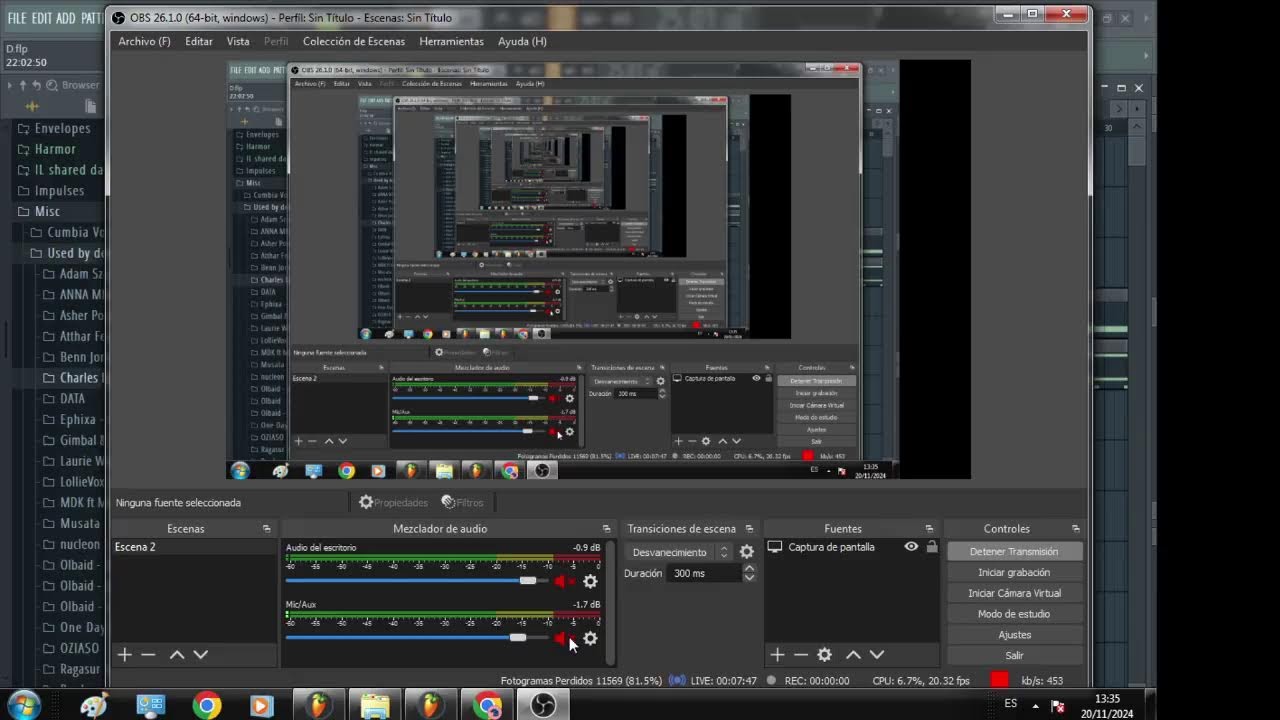Toggle lock on Captura de pantalla source
The height and width of the screenshot is (720, 1280).
(932, 547)
